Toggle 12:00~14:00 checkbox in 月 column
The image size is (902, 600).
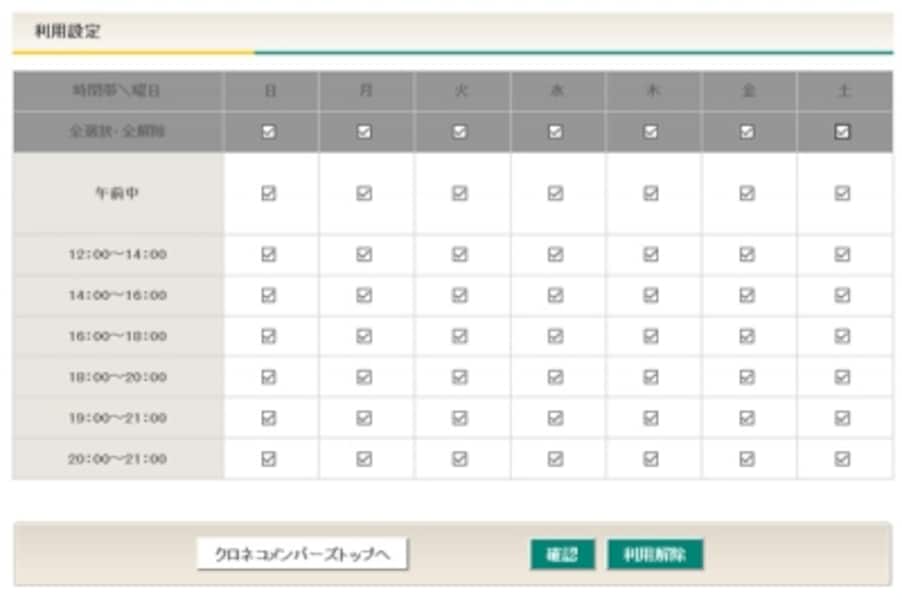[364, 254]
